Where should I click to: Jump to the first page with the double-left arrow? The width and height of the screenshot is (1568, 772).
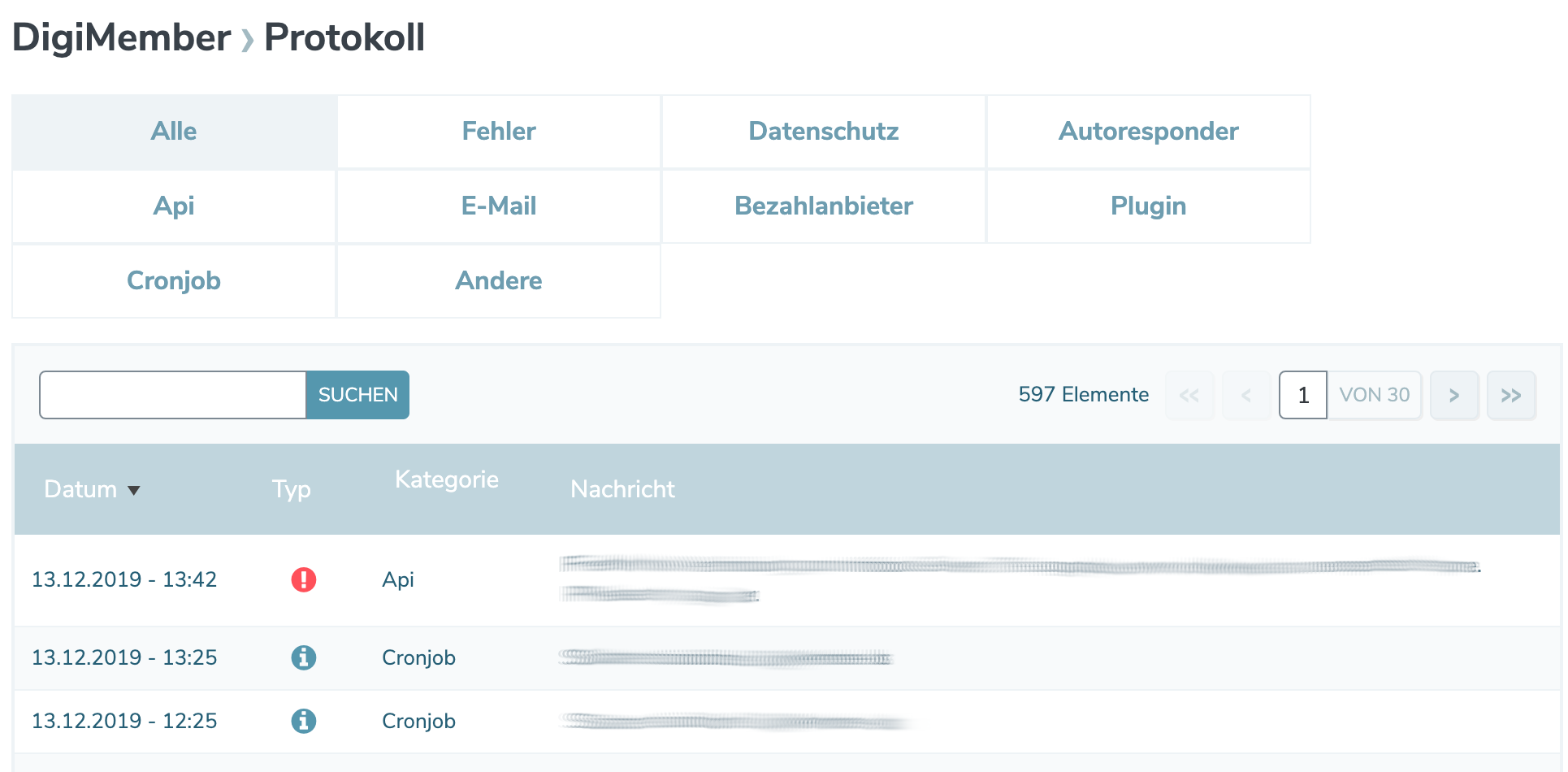point(1189,395)
